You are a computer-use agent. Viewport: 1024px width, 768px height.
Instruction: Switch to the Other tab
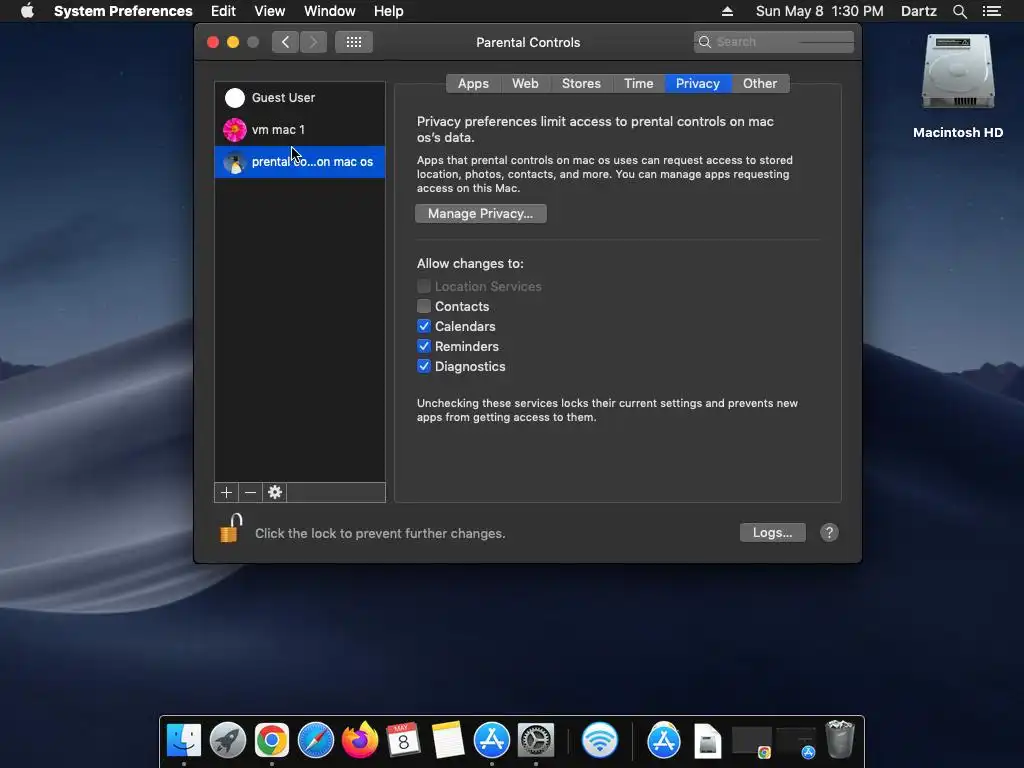pyautogui.click(x=760, y=84)
